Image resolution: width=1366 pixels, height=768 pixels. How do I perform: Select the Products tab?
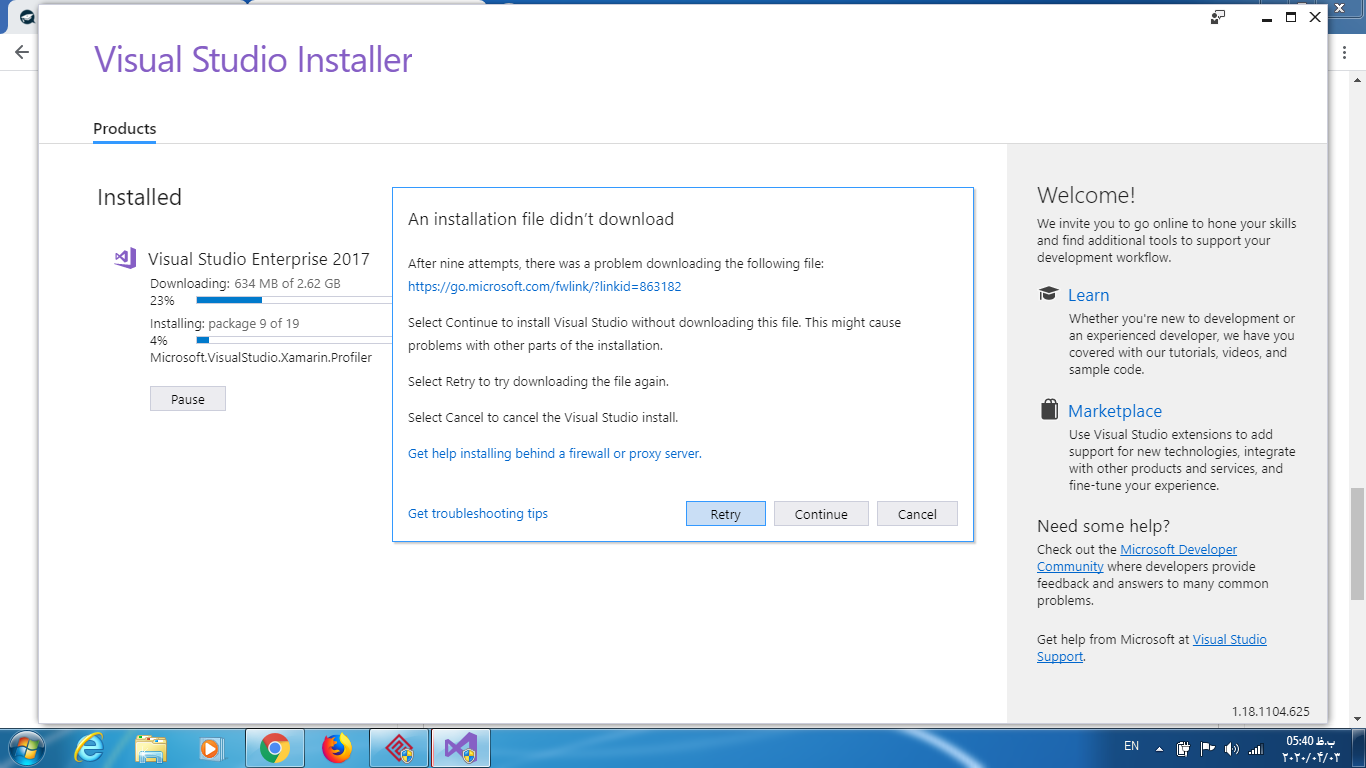(x=125, y=129)
